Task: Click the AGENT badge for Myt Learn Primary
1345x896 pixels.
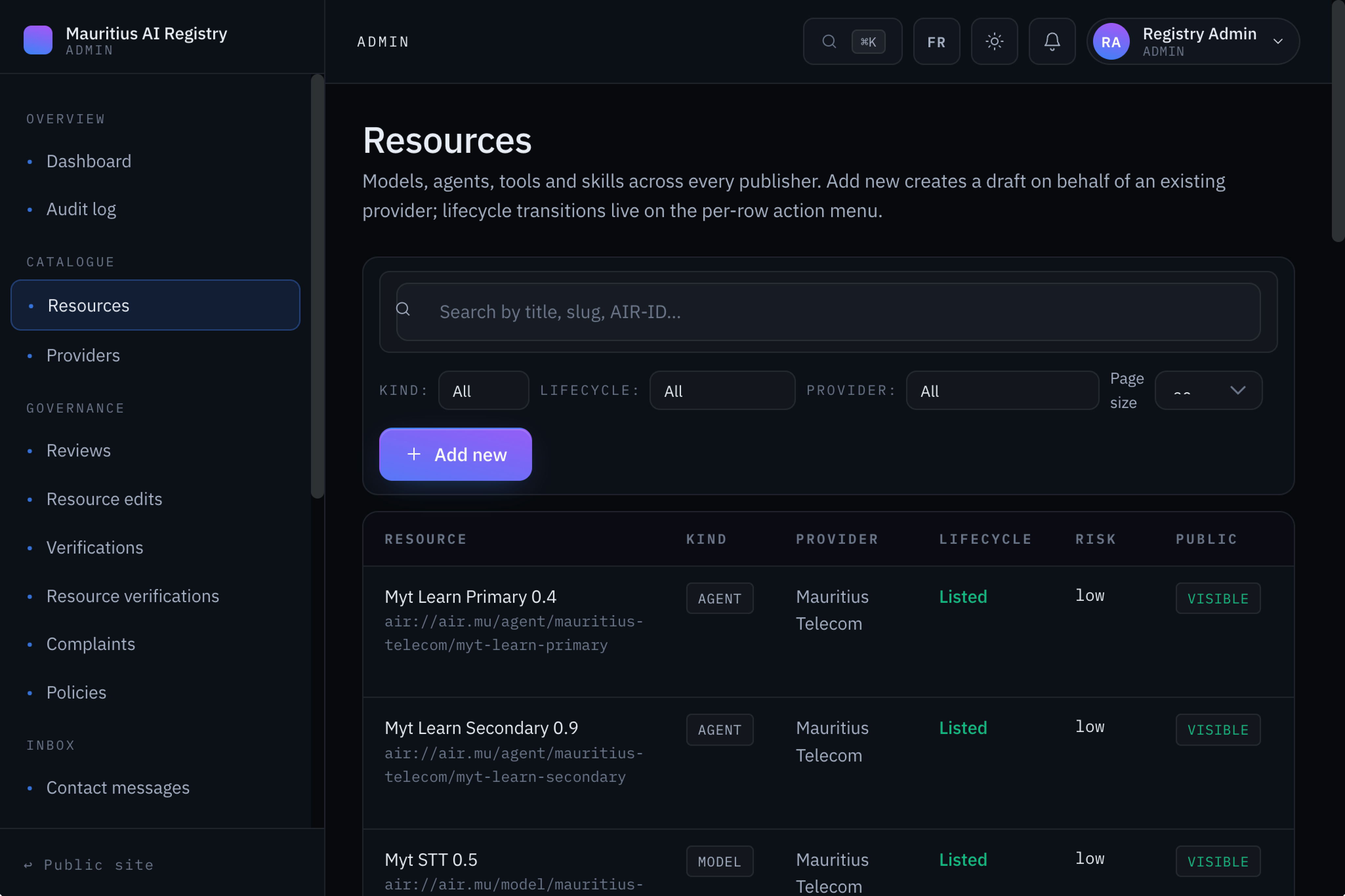Action: [x=720, y=598]
